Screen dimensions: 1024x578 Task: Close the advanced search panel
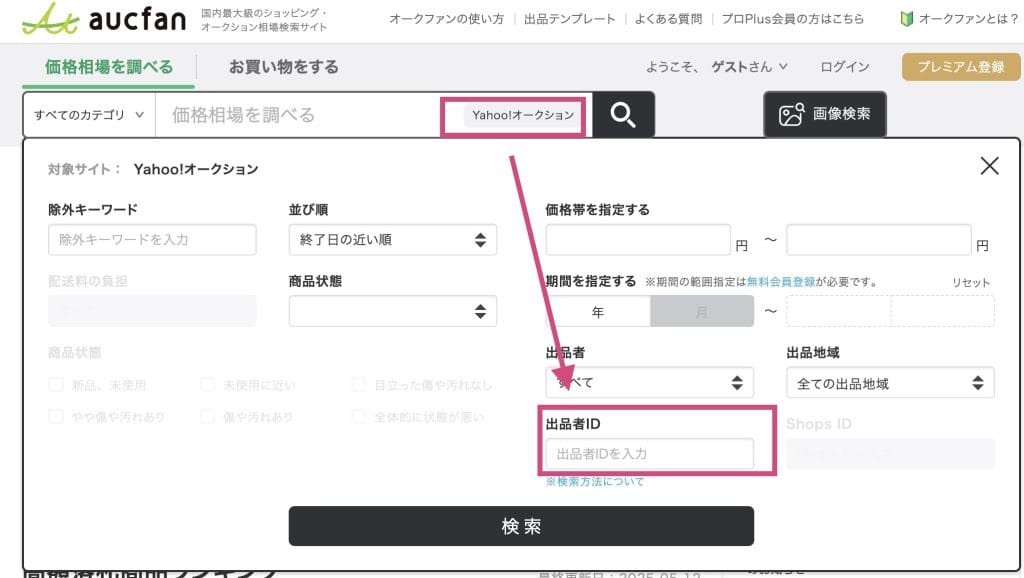989,166
